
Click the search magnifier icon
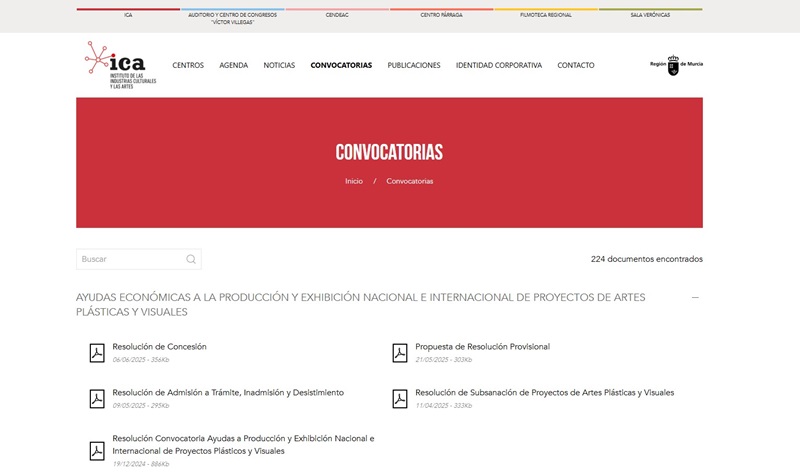191,260
